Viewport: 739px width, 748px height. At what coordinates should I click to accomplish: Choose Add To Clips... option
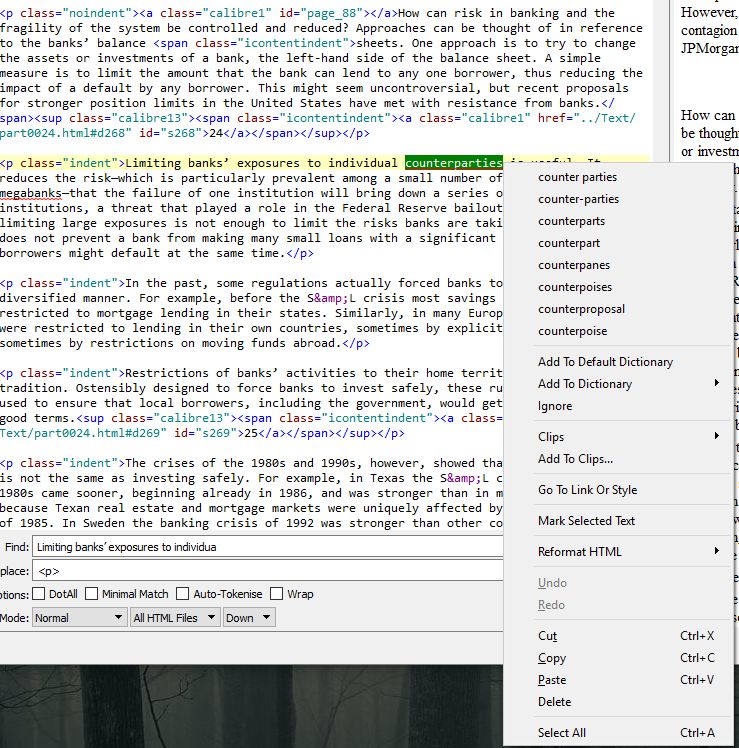[x=575, y=459]
